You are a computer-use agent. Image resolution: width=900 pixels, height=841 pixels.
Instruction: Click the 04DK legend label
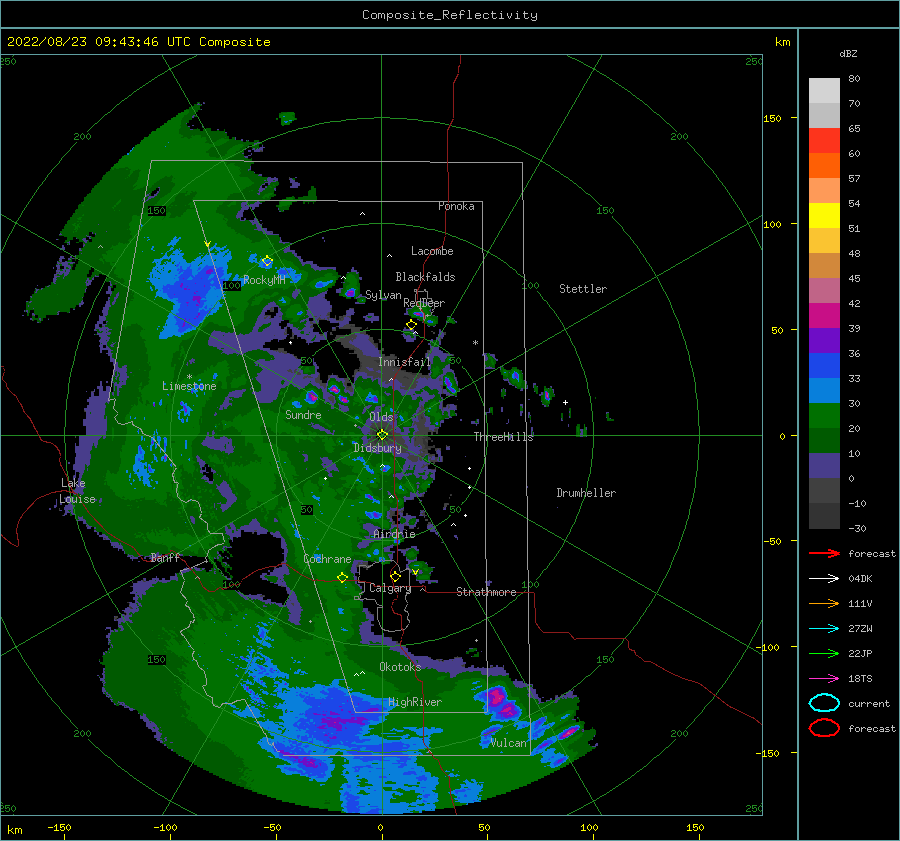coord(860,579)
